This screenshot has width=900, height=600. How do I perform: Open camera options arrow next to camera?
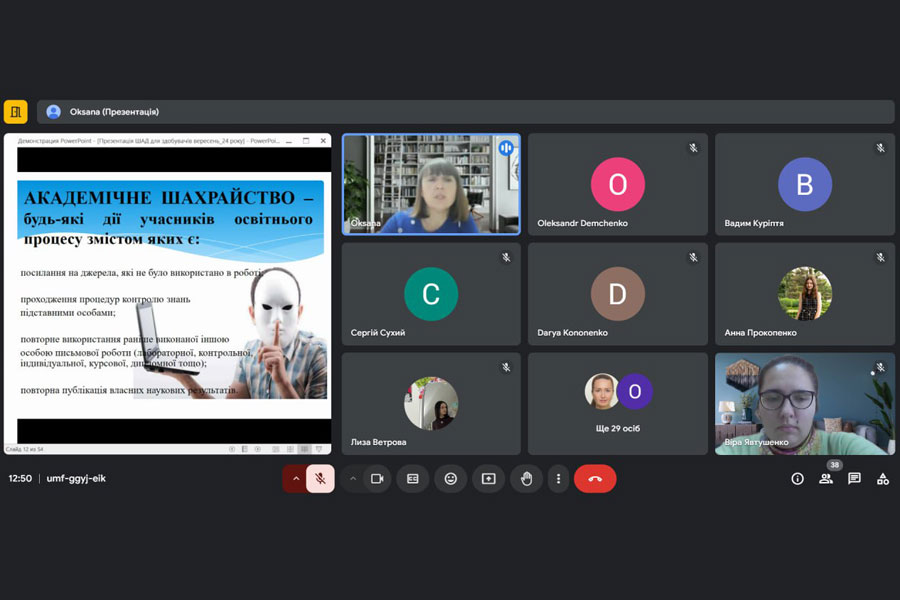(x=353, y=478)
